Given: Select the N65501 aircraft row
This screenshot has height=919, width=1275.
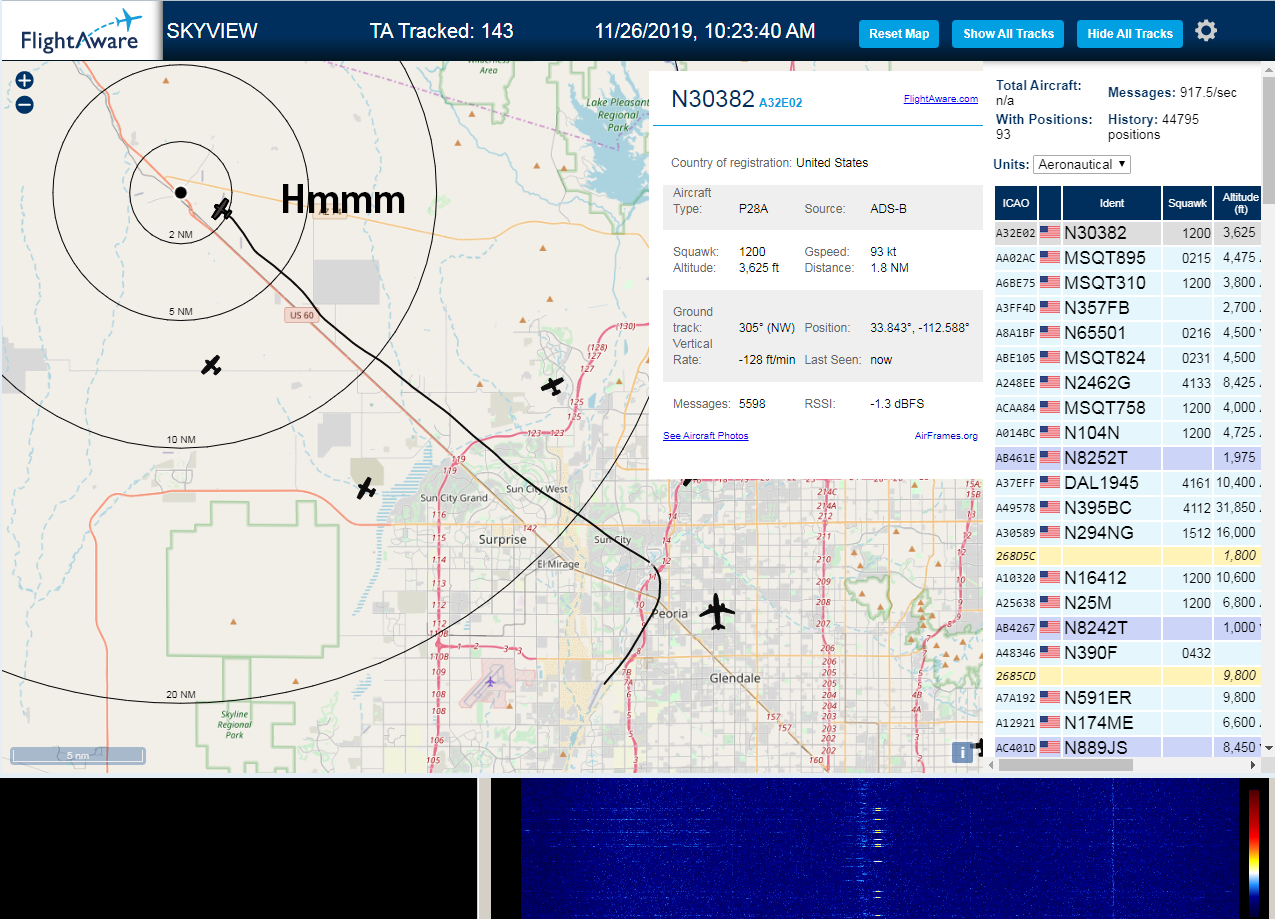Looking at the screenshot, I should [1128, 333].
